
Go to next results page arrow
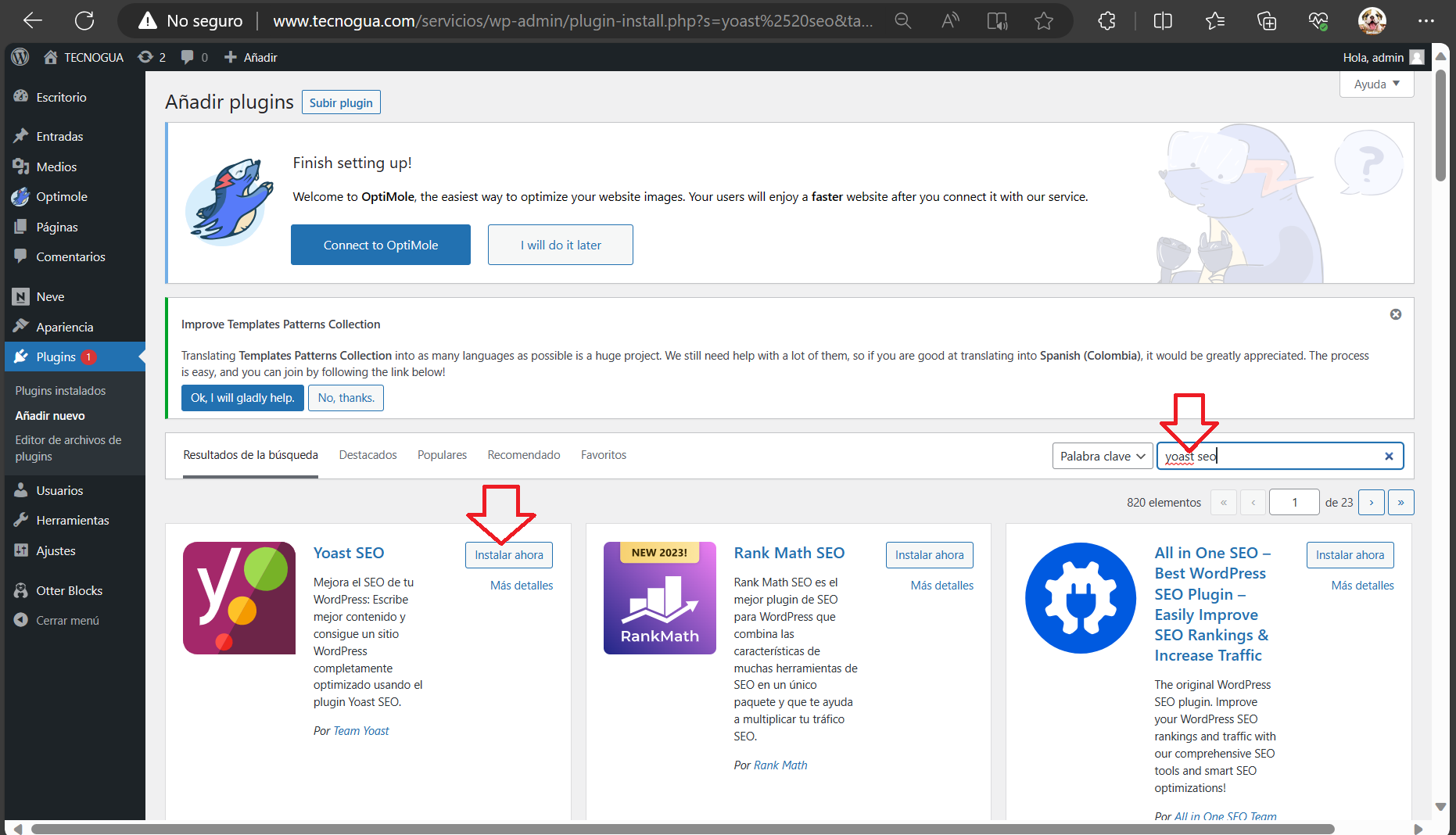(x=1372, y=502)
